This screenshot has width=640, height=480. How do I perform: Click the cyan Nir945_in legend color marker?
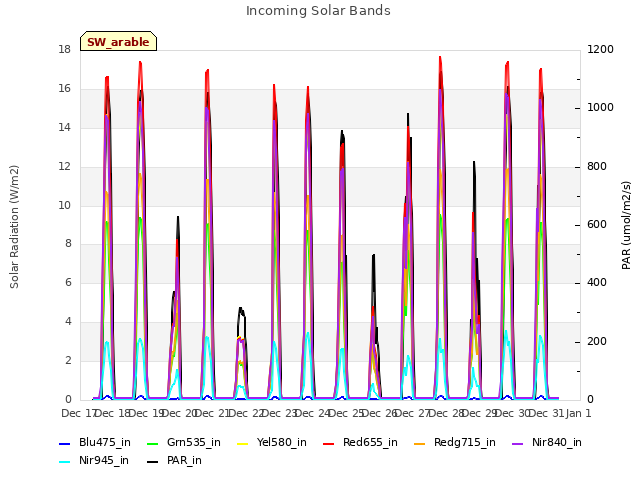pyautogui.click(x=65, y=462)
